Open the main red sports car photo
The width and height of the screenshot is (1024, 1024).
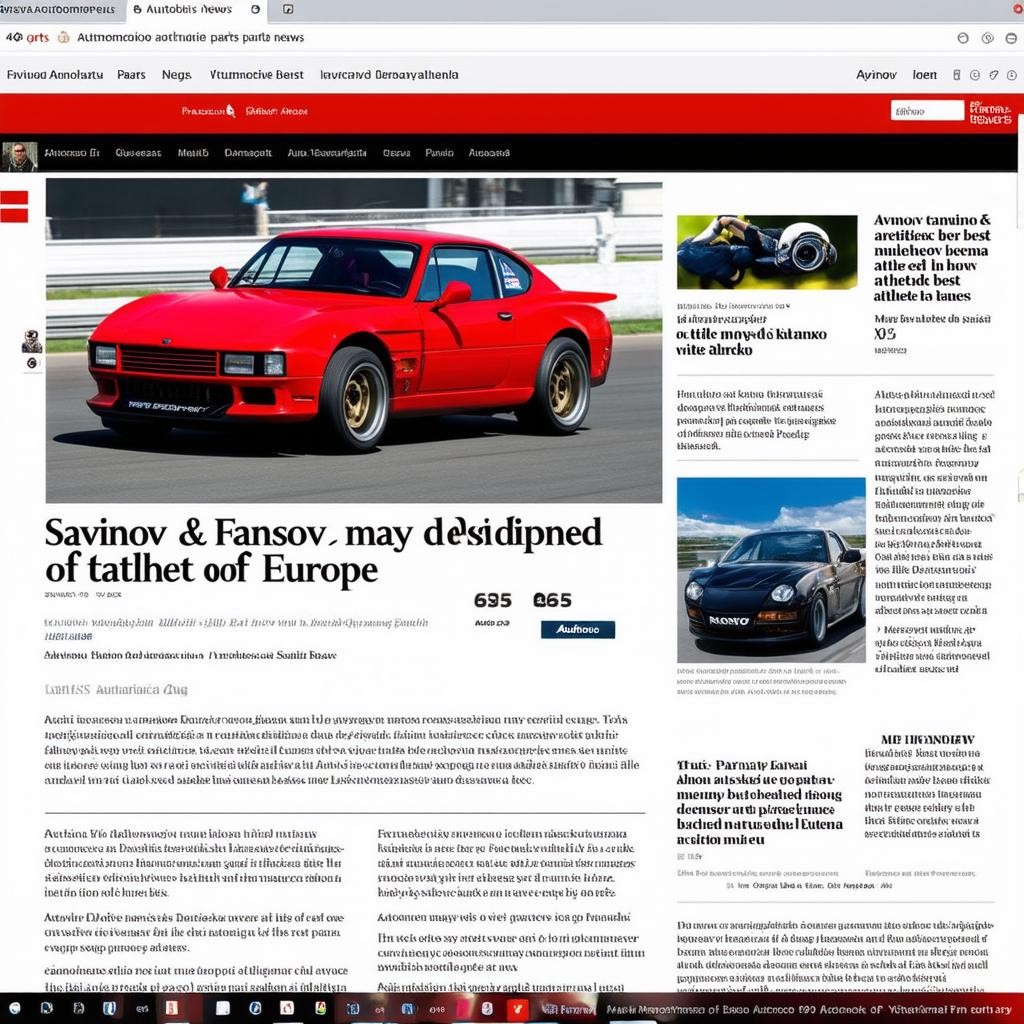click(353, 340)
